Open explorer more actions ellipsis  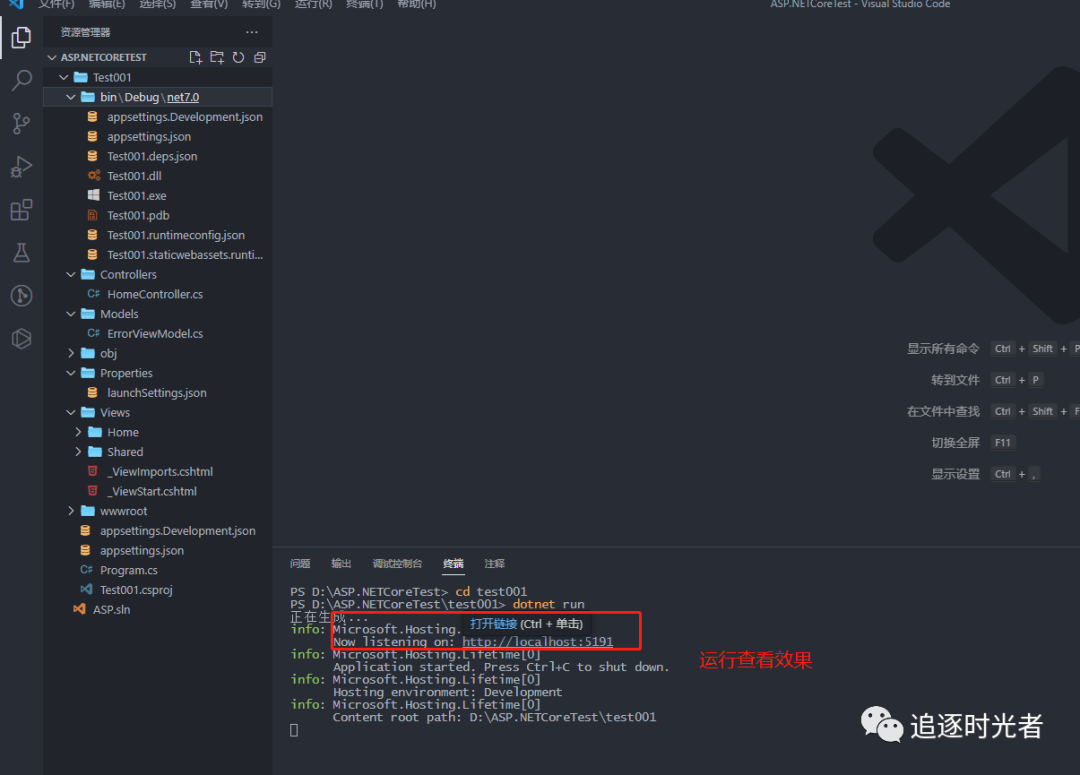[x=251, y=32]
